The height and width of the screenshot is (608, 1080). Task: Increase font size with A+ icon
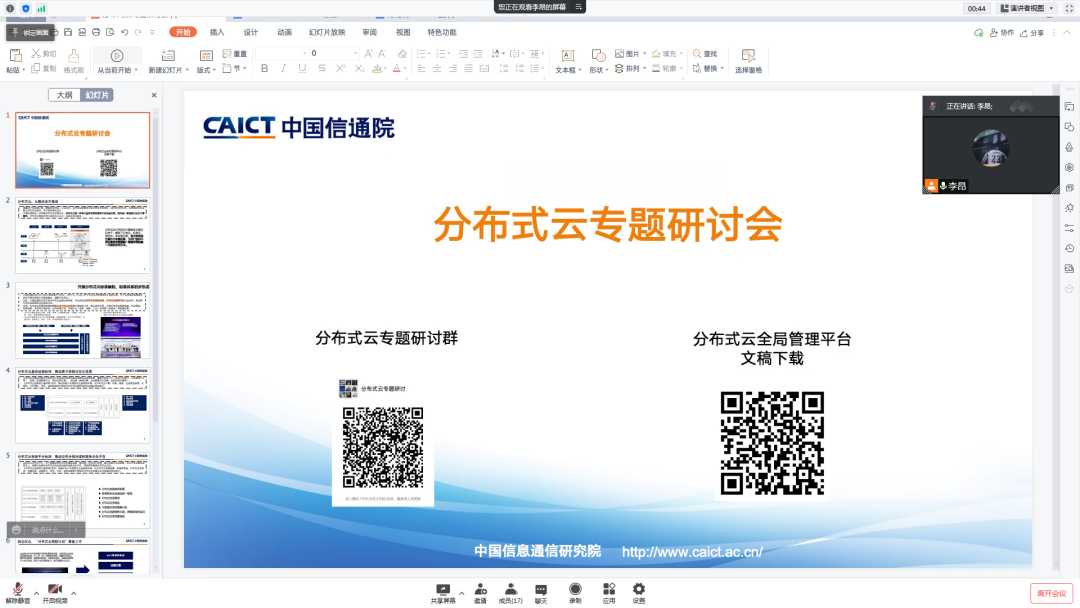click(x=368, y=53)
